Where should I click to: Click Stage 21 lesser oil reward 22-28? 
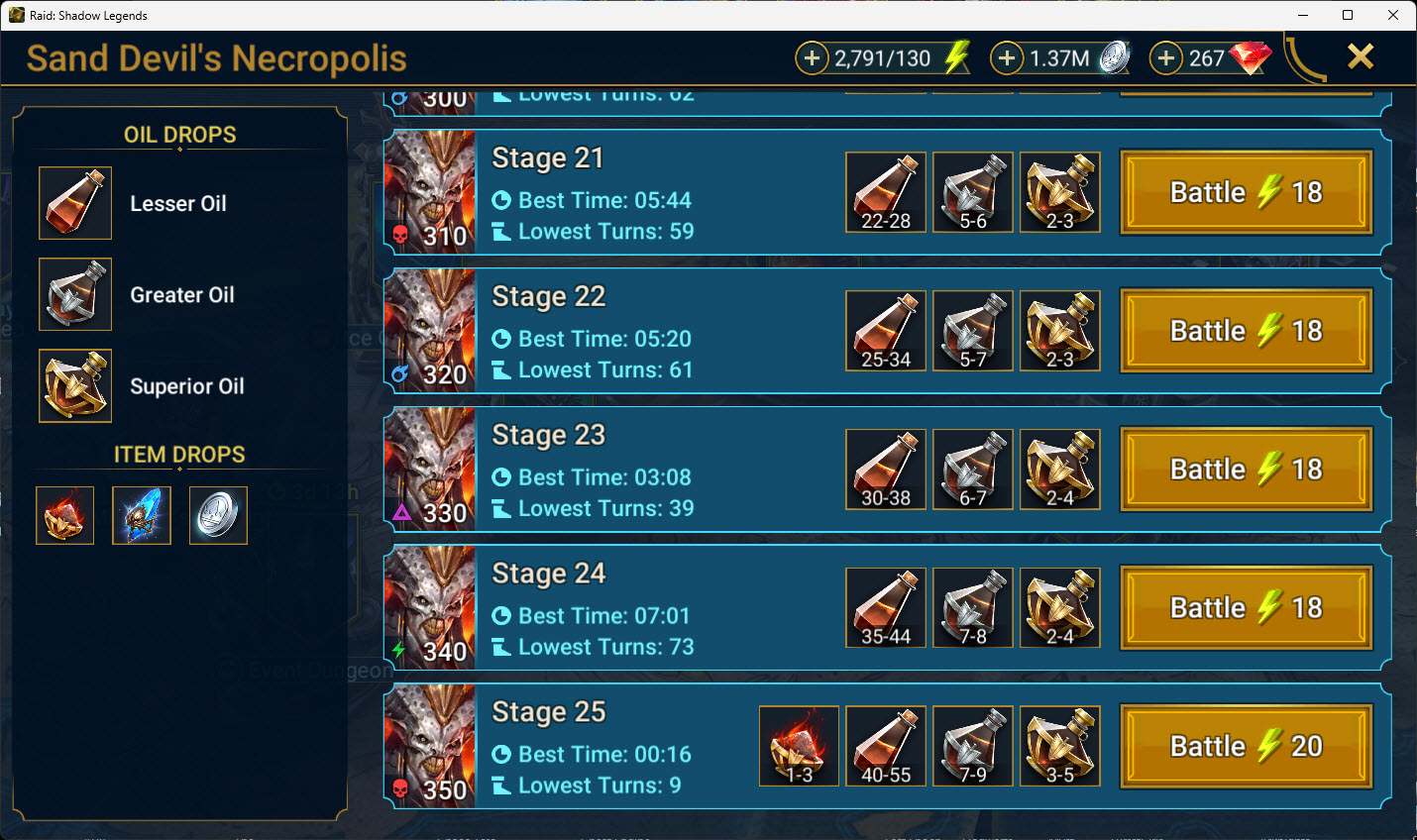[x=886, y=192]
